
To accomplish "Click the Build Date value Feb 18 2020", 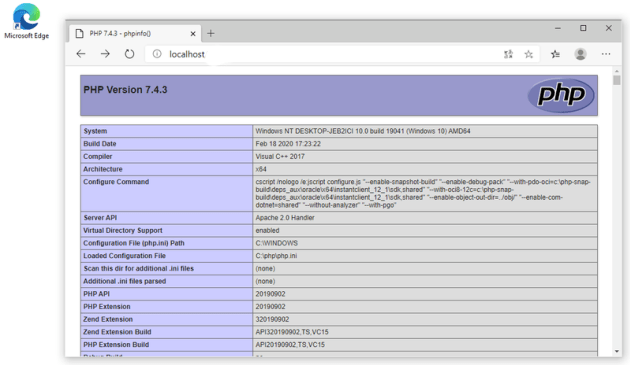I will click(288, 144).
